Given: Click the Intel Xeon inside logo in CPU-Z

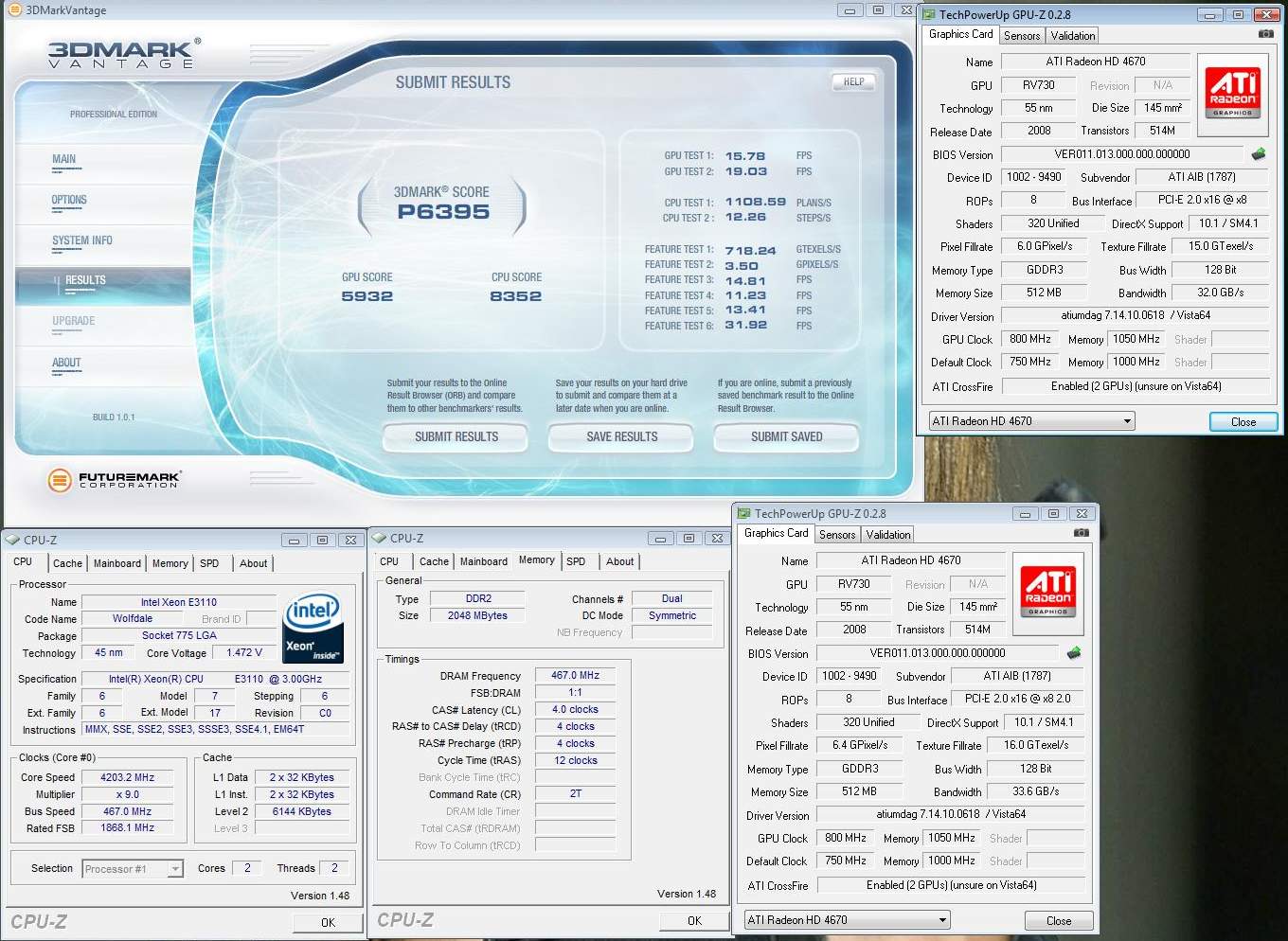Looking at the screenshot, I should (x=313, y=629).
